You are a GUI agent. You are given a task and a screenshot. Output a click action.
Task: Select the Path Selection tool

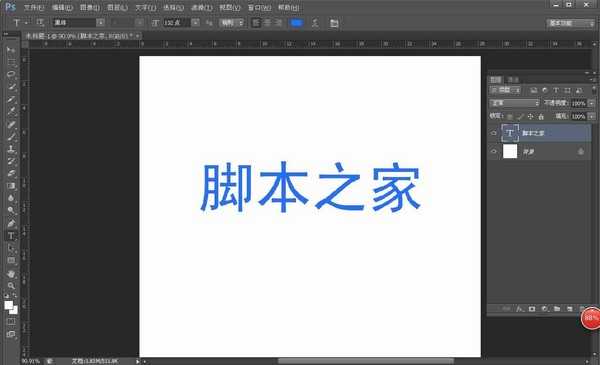coord(11,248)
